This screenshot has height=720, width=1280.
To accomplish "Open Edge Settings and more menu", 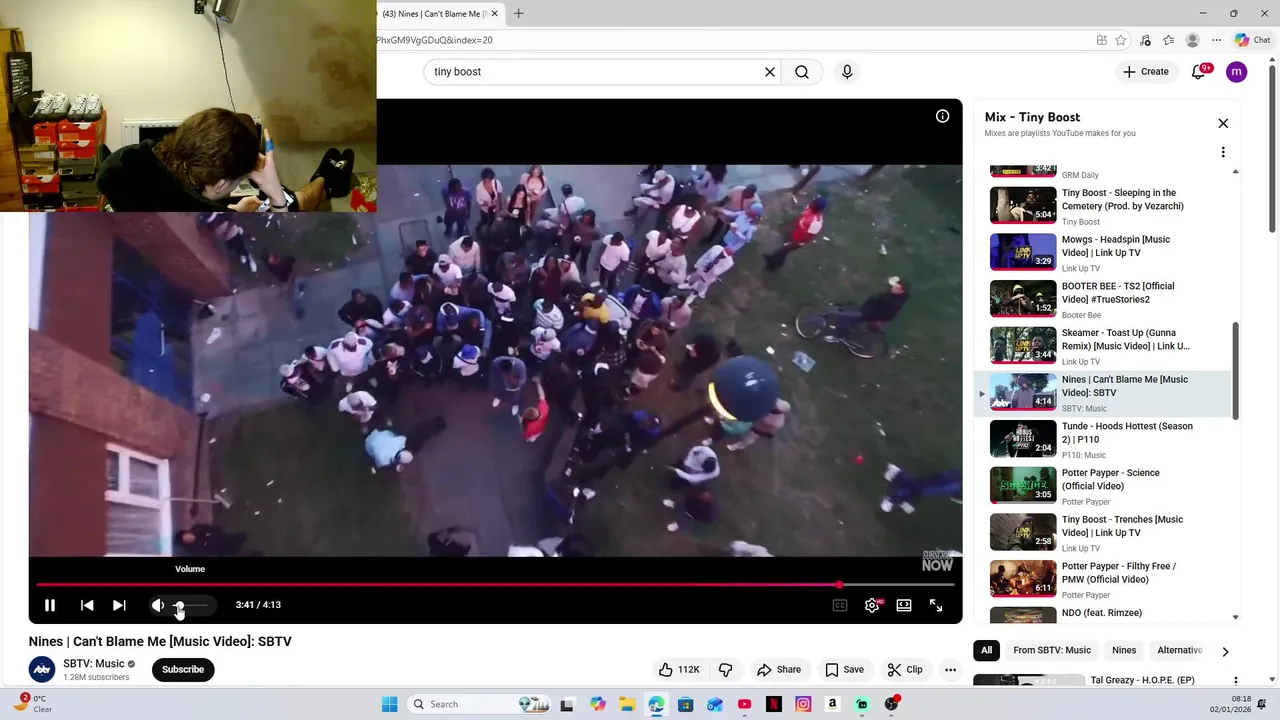I will 1216,40.
